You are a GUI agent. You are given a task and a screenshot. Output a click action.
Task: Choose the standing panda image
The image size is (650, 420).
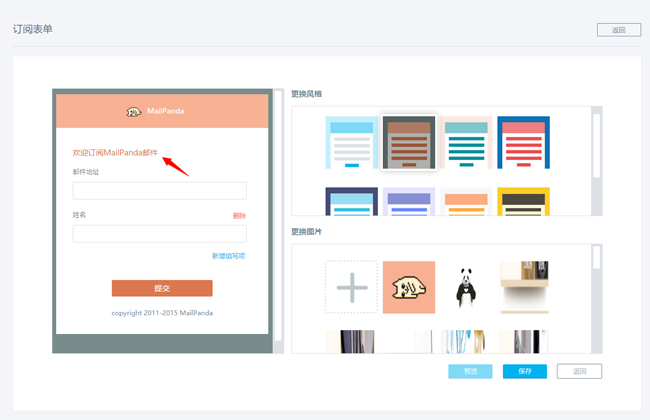click(x=466, y=287)
